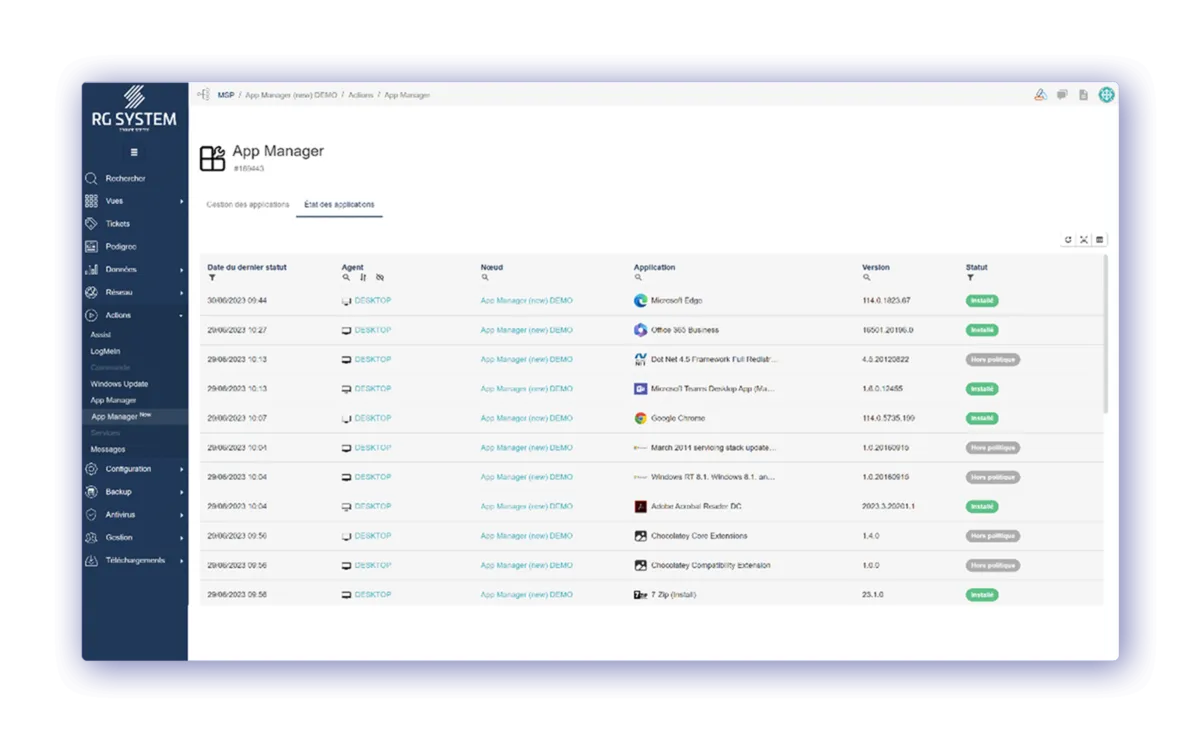Expand the Vues sidebar menu
The image size is (1200, 750).
coord(134,201)
